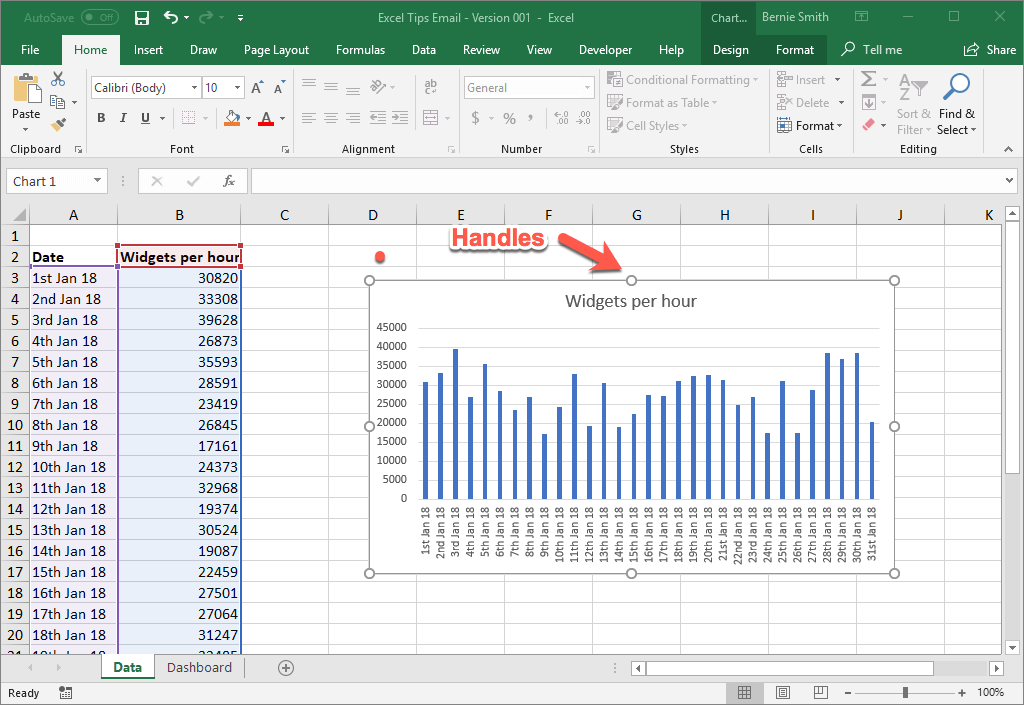The image size is (1024, 705).
Task: Add a new sheet with plus button
Action: click(x=286, y=668)
